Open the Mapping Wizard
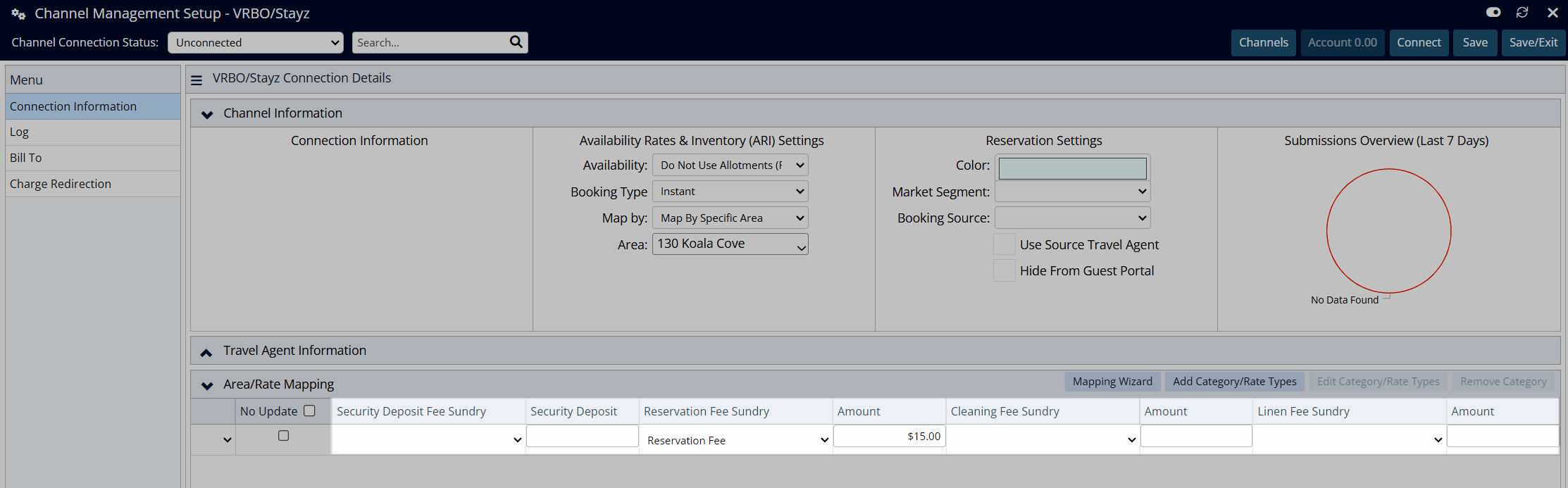Image resolution: width=1568 pixels, height=488 pixels. pyautogui.click(x=1113, y=382)
